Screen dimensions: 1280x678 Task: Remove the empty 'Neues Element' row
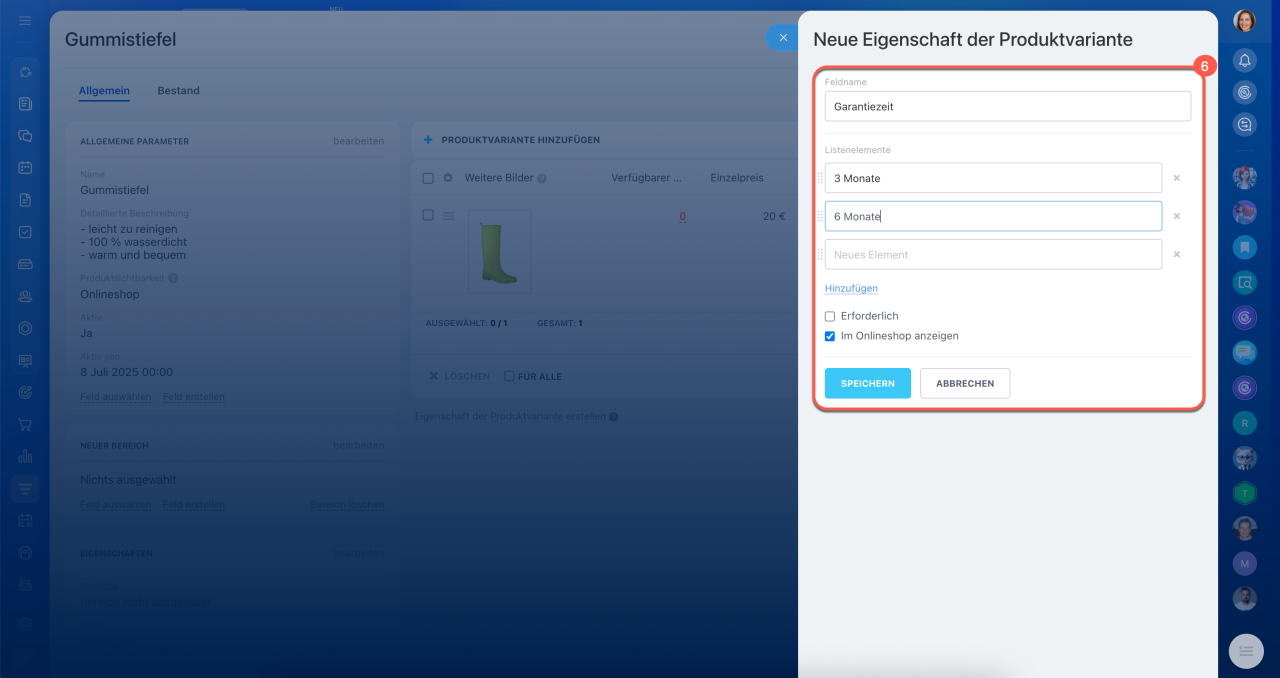point(1176,254)
